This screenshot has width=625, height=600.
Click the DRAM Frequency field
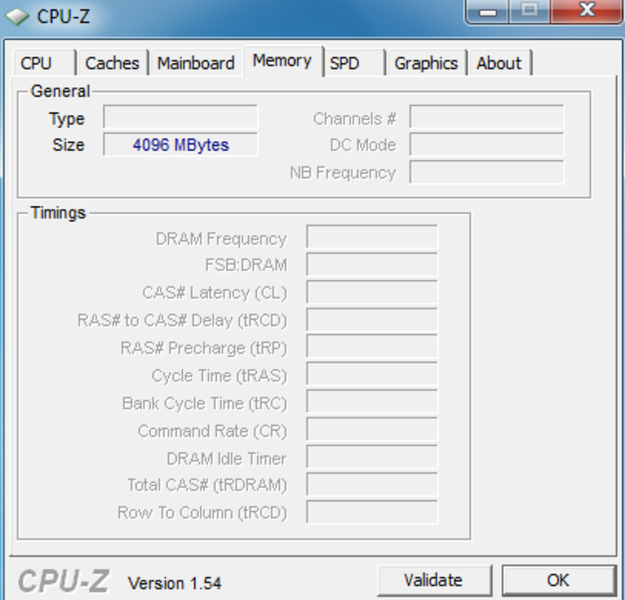tap(371, 237)
